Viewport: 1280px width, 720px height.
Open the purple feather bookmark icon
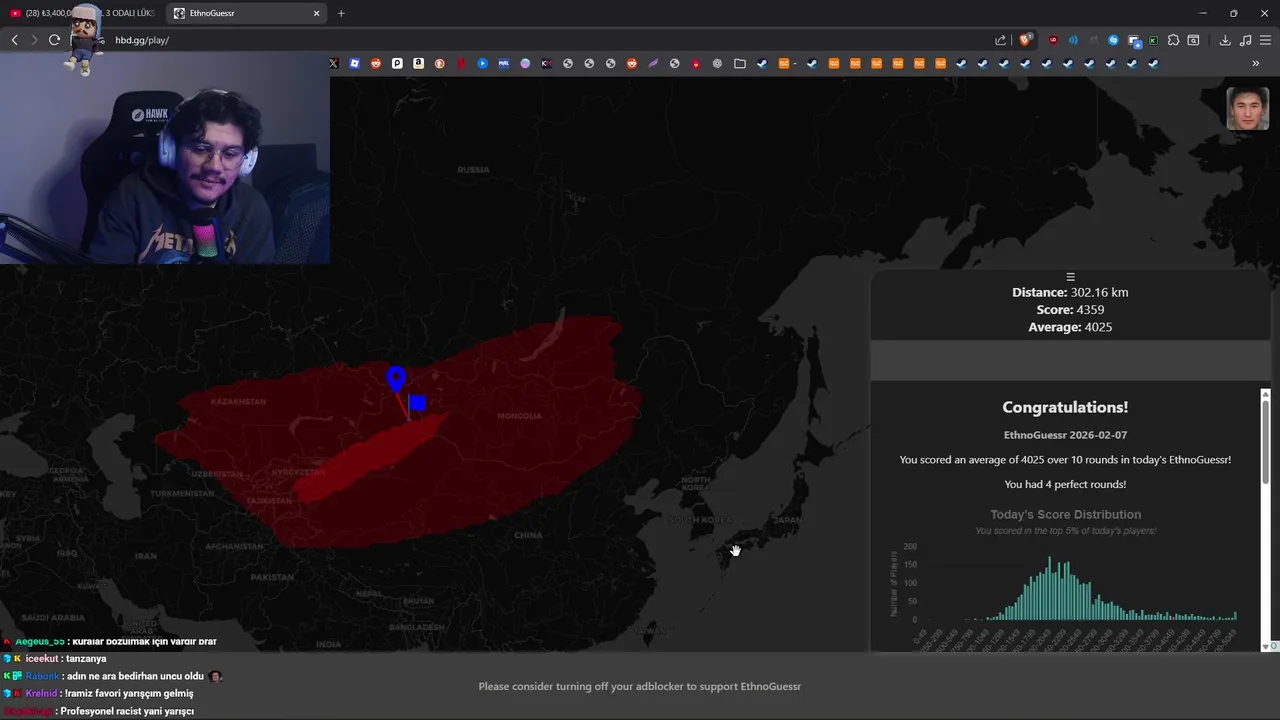(x=653, y=63)
